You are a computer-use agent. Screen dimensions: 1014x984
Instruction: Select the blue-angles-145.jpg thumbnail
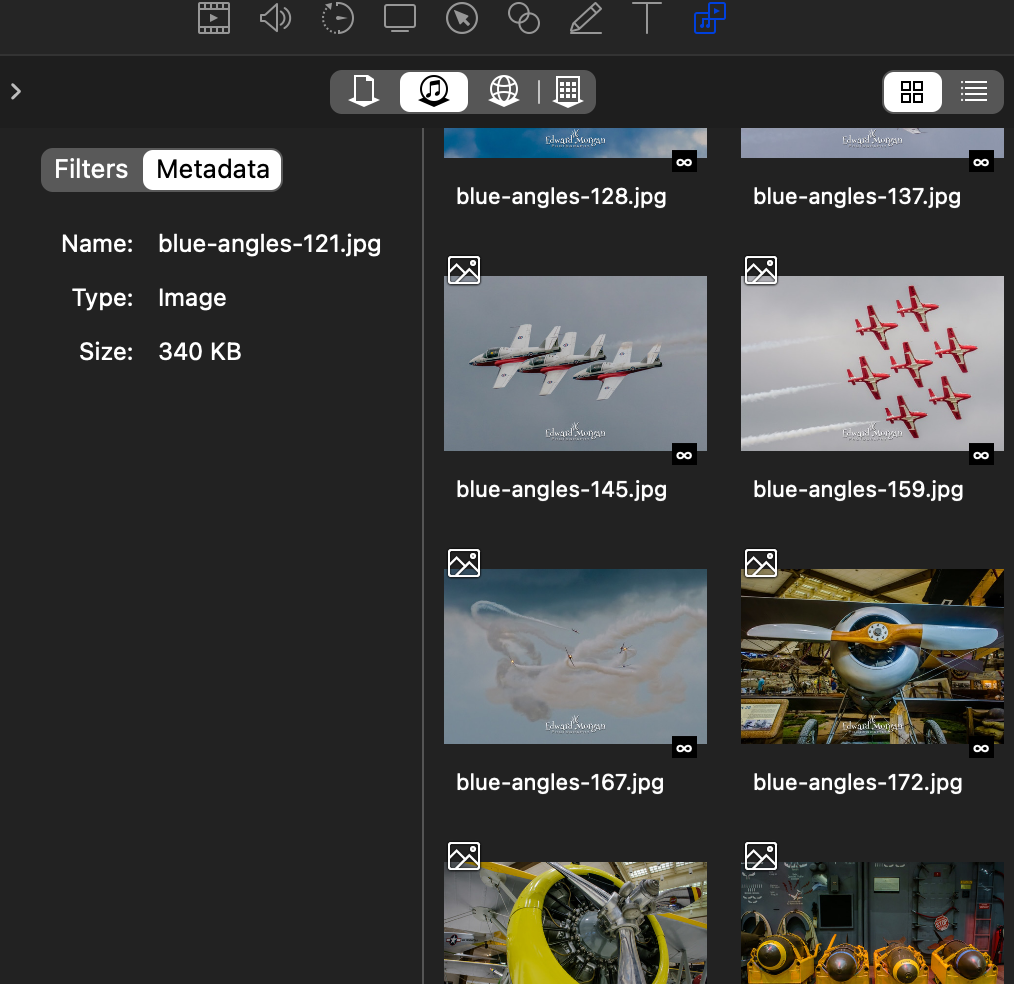pyautogui.click(x=575, y=363)
